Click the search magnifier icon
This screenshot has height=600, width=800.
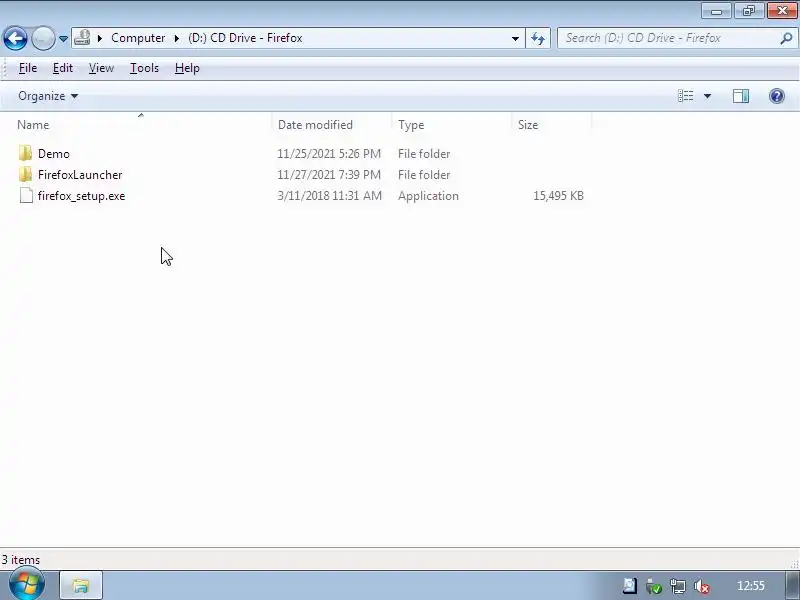pyautogui.click(x=786, y=38)
